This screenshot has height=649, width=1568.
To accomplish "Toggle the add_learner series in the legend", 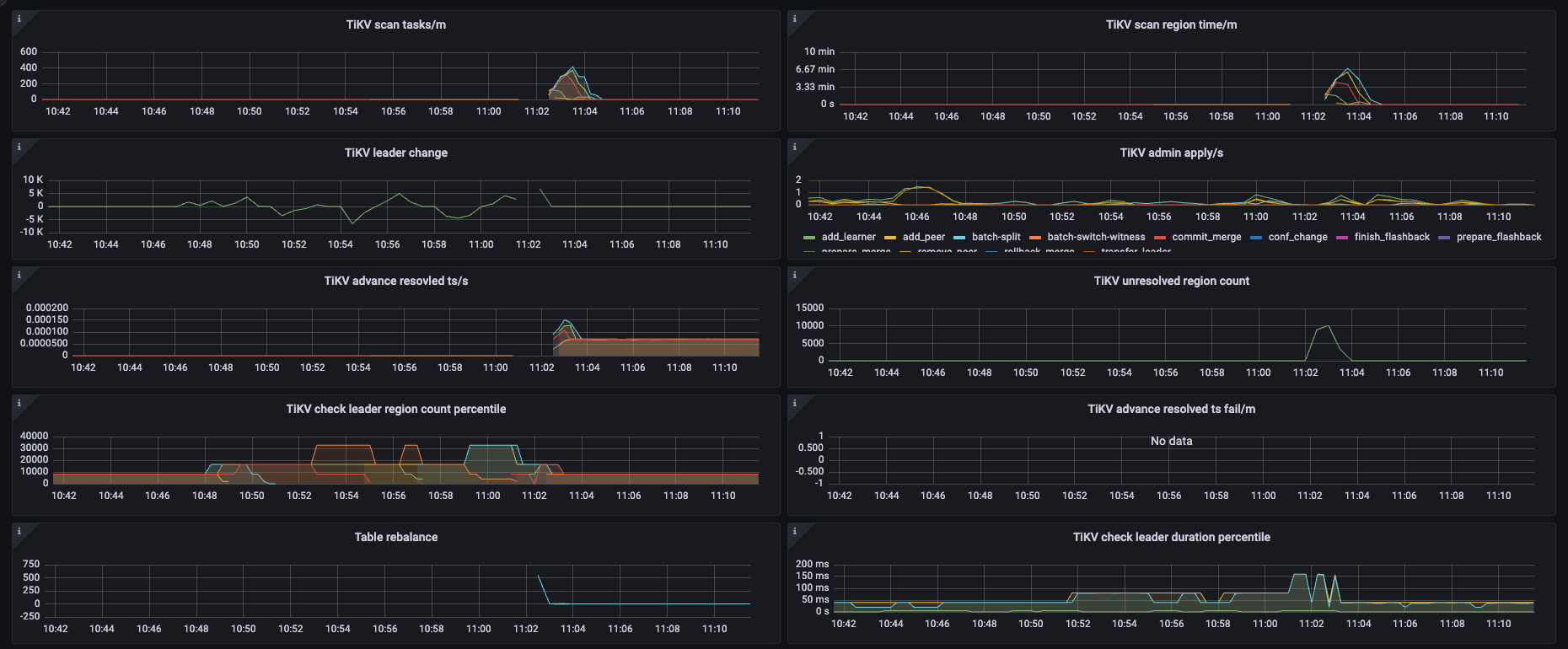I will click(848, 237).
